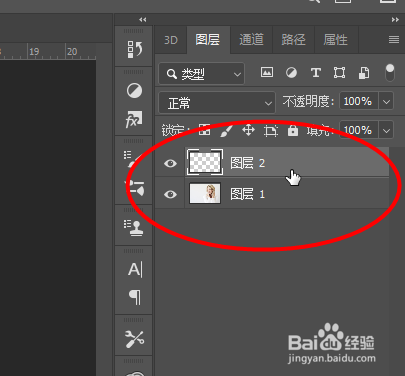Open the Clone Source panel icon
This screenshot has height=376, width=405.
click(x=134, y=228)
